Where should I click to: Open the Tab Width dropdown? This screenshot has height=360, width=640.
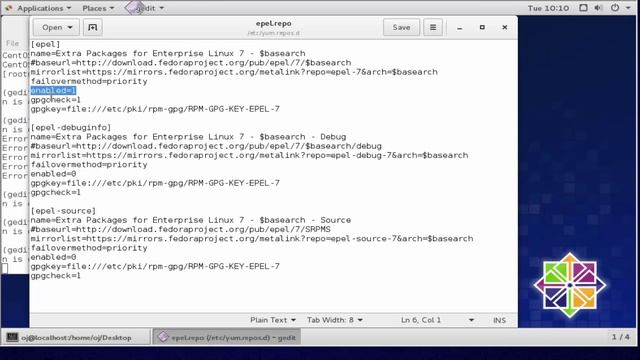coord(335,320)
